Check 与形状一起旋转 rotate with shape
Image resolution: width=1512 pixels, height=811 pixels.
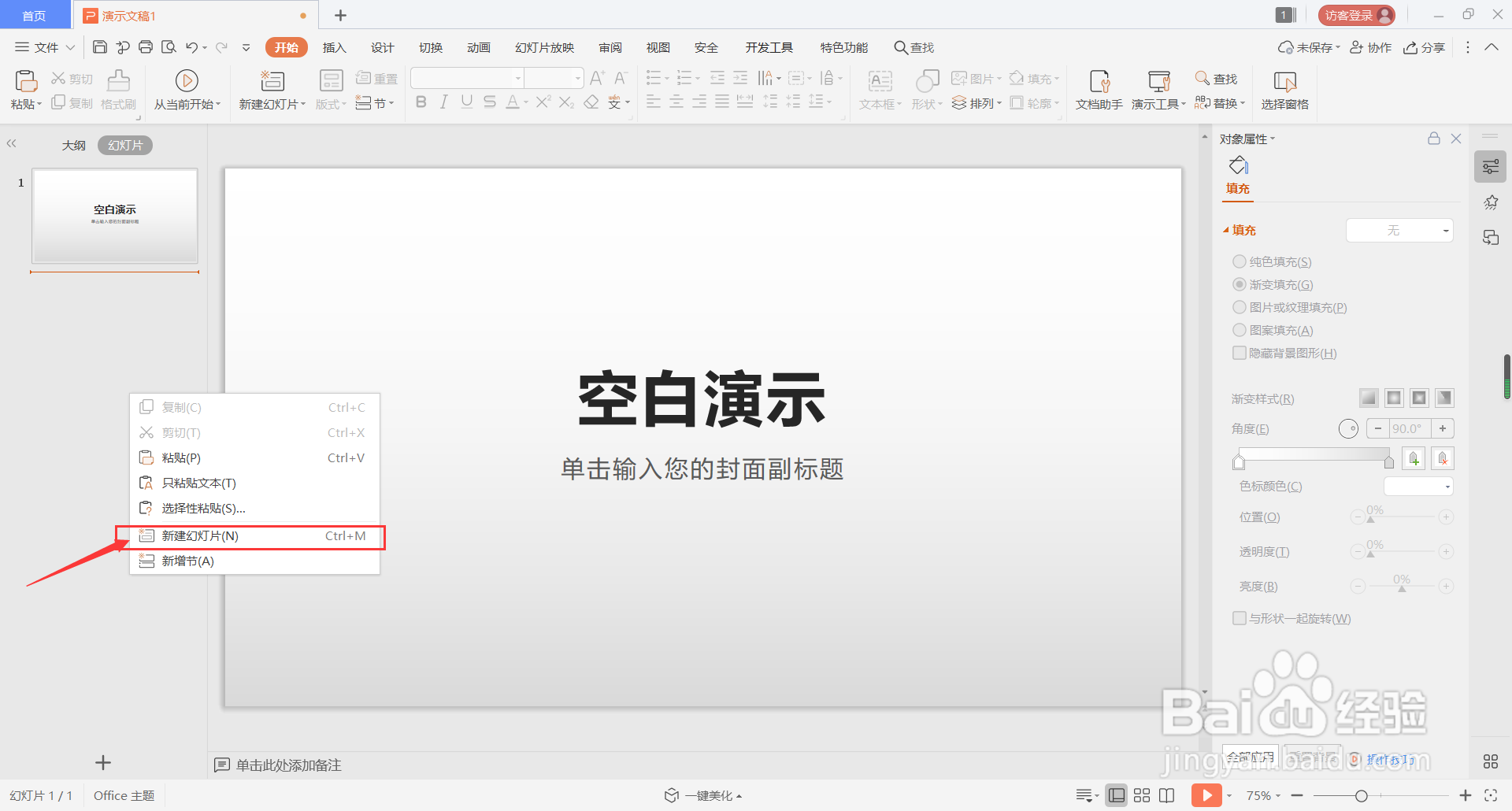1239,618
